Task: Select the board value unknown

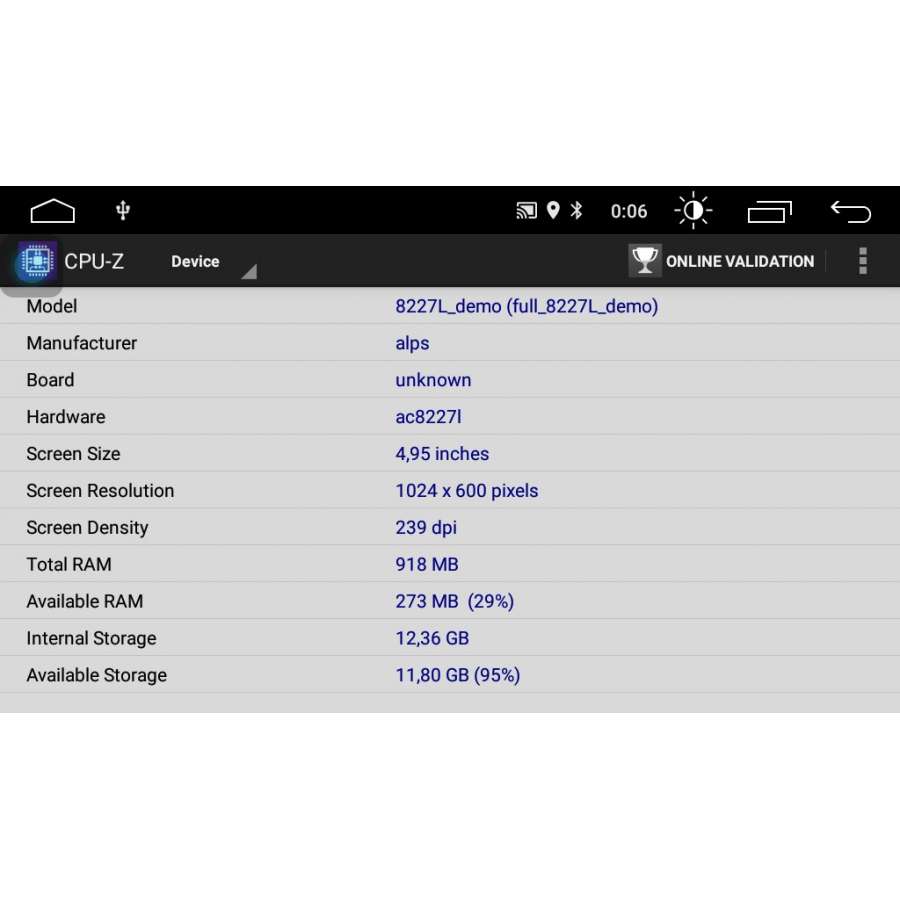Action: (x=433, y=380)
